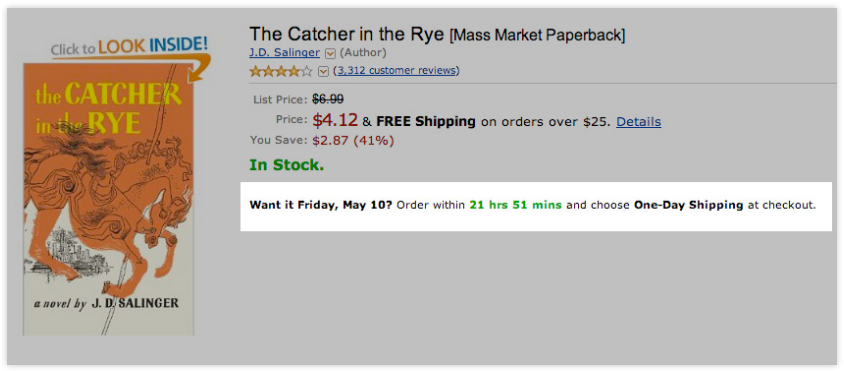Click the Mass Market Paperback format label
The image size is (844, 371).
point(537,36)
